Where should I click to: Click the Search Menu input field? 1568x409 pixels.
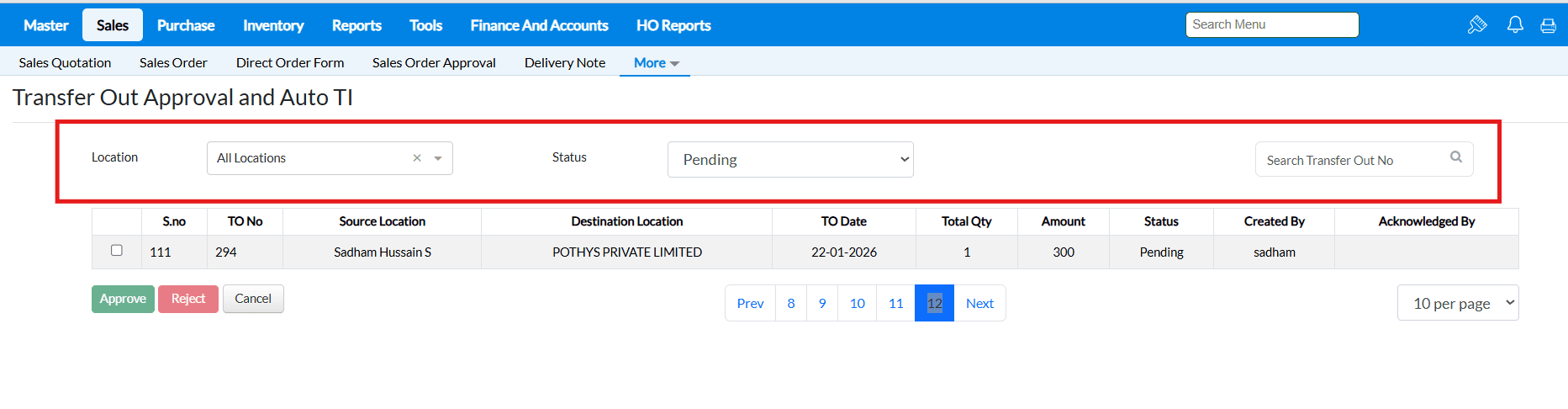click(1271, 25)
